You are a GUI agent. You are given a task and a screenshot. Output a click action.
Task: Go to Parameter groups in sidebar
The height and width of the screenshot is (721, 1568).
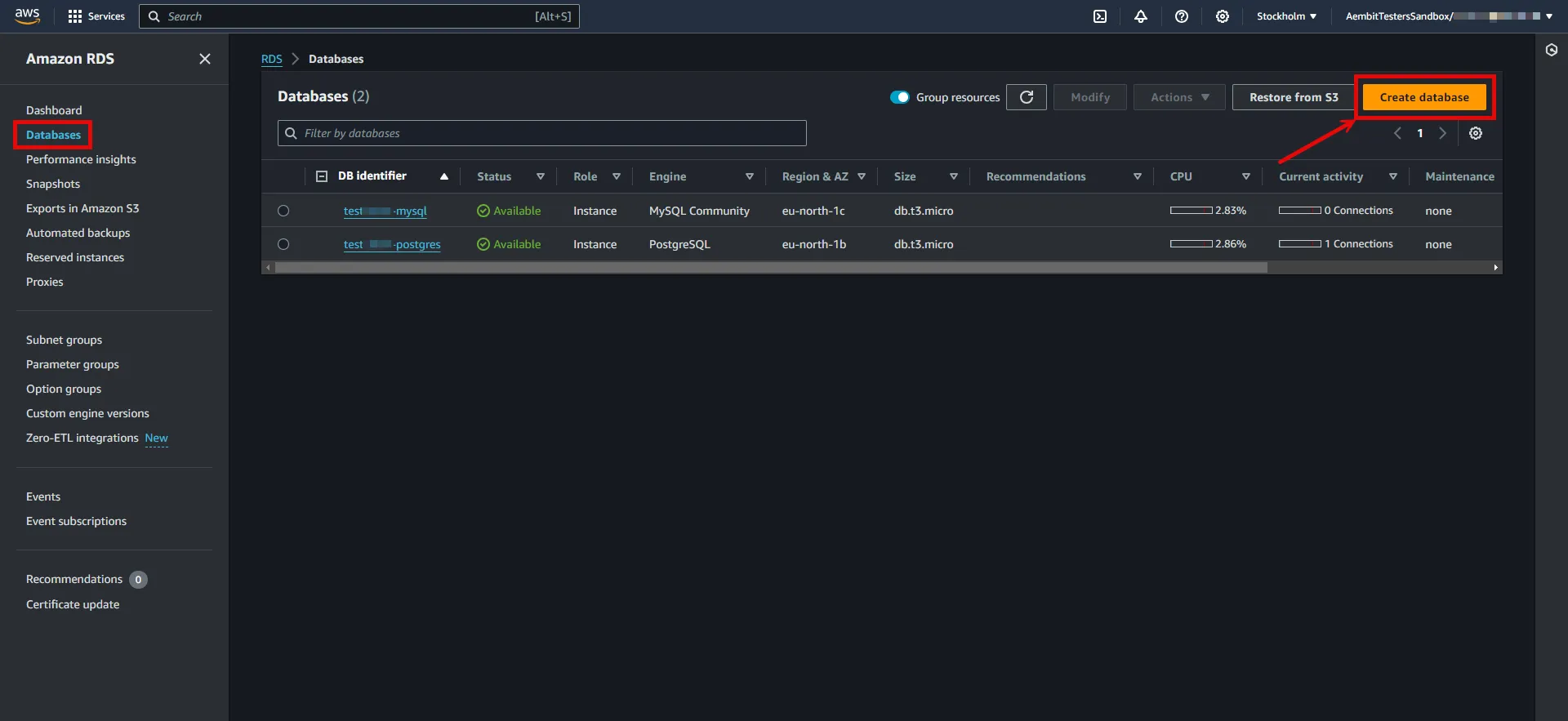(73, 364)
